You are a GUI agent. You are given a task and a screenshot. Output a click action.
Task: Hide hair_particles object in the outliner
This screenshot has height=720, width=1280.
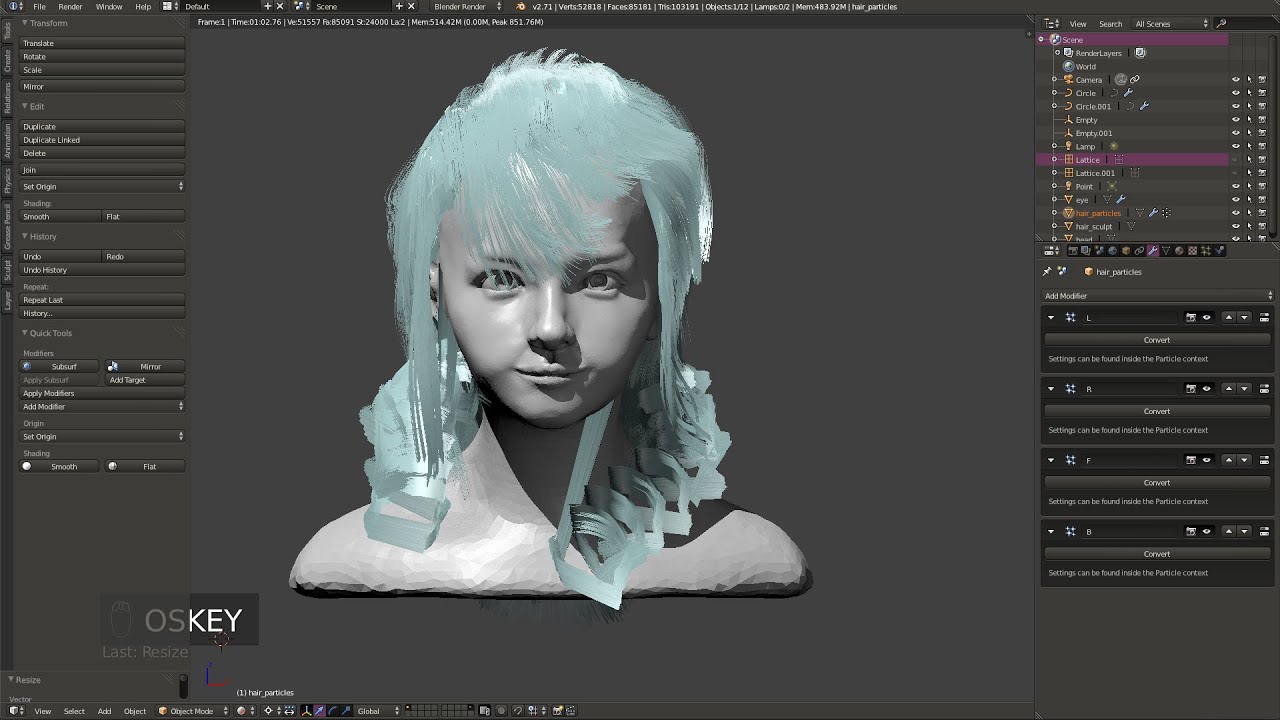coord(1235,213)
